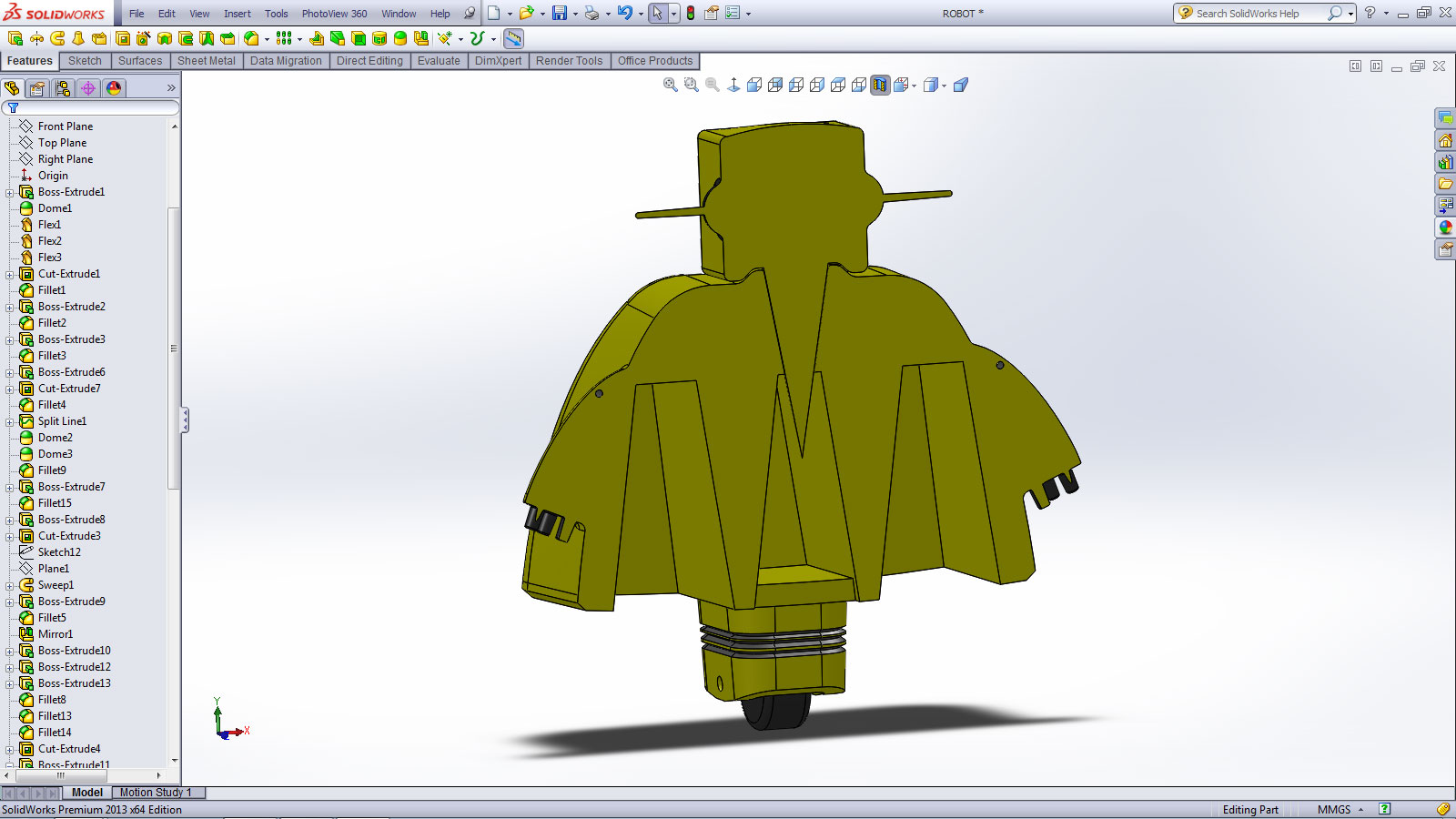Open the Linear Pattern dropdown arrow
This screenshot has width=1456, height=819.
(x=299, y=39)
